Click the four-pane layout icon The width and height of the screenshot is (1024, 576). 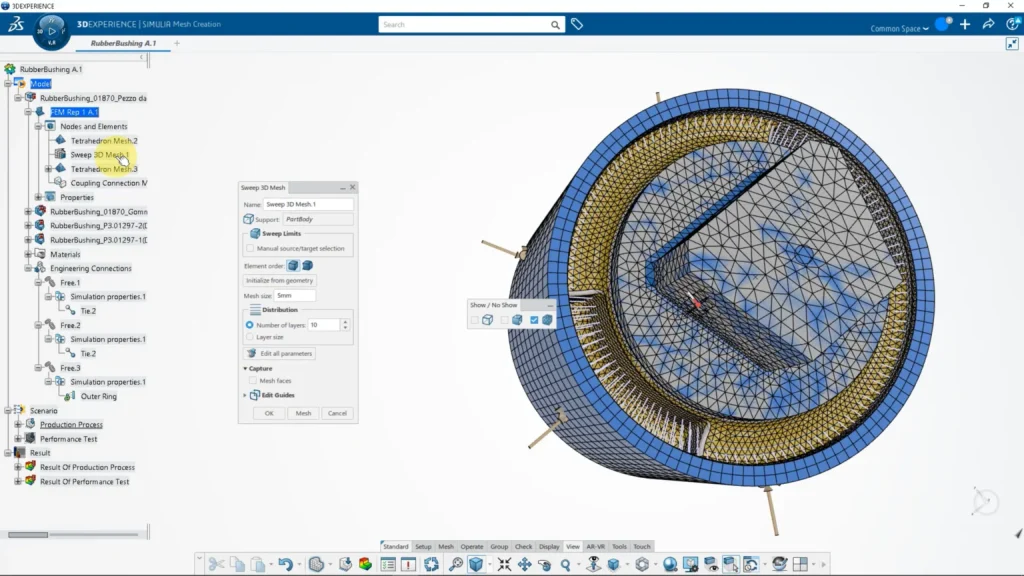800,564
